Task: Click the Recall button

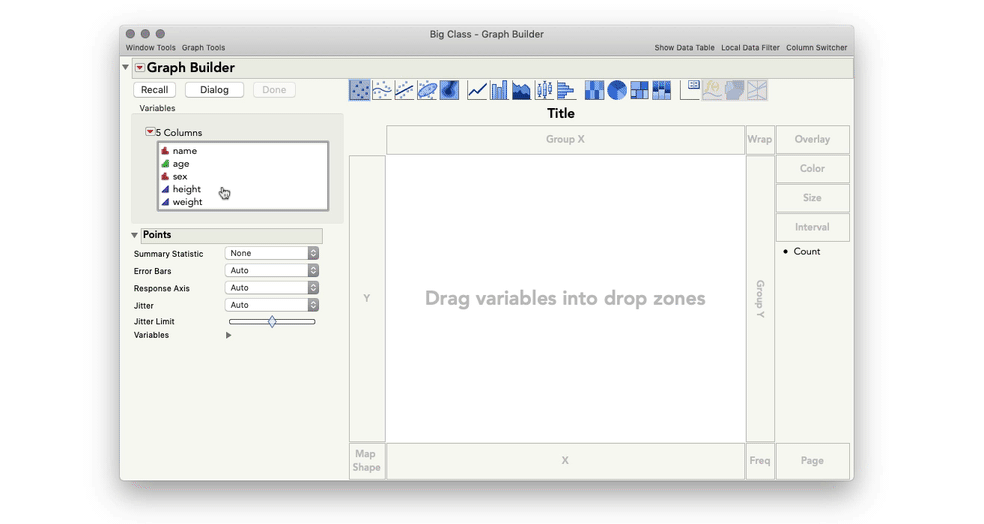Action: 155,90
